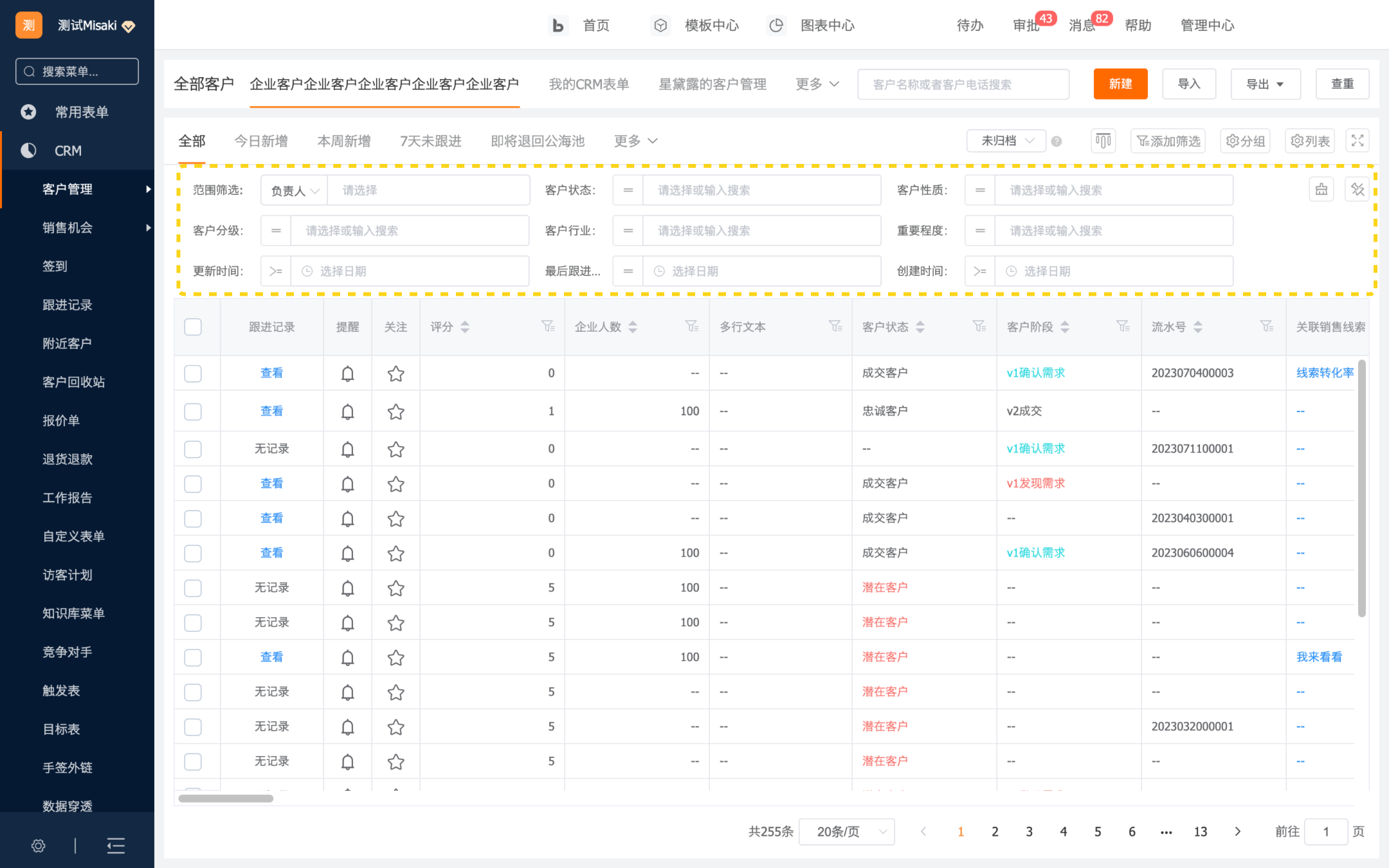
Task: Click the fullscreen expand icon beside 列表
Action: [x=1357, y=141]
